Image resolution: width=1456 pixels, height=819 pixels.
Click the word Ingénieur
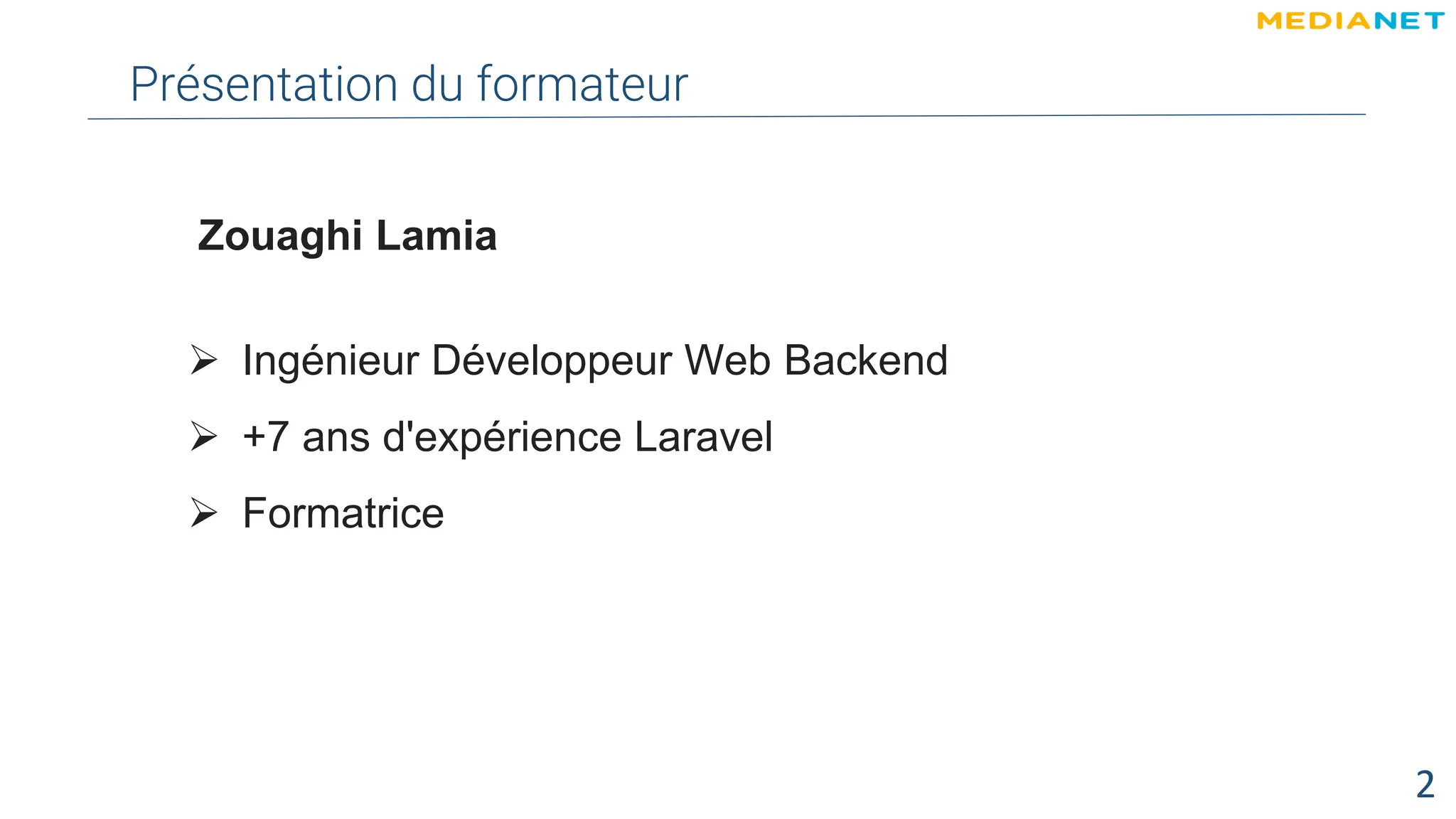tap(331, 360)
